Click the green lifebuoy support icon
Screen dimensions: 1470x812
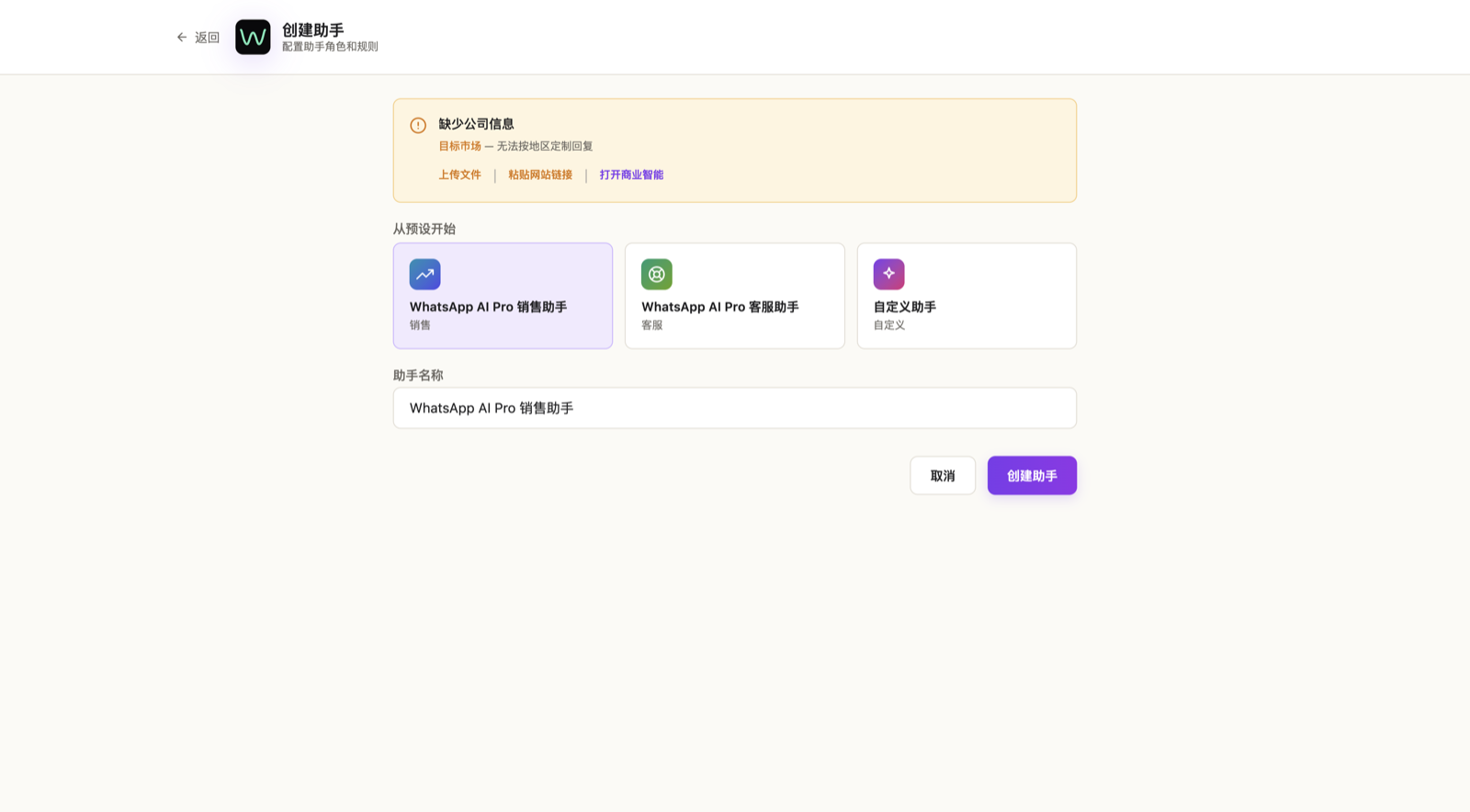pyautogui.click(x=657, y=274)
